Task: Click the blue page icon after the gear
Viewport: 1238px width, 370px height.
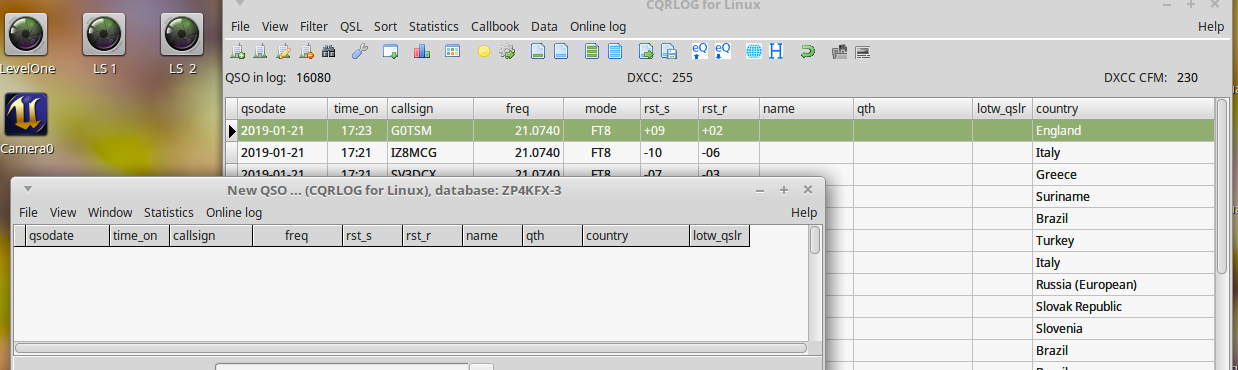Action: pyautogui.click(x=538, y=51)
